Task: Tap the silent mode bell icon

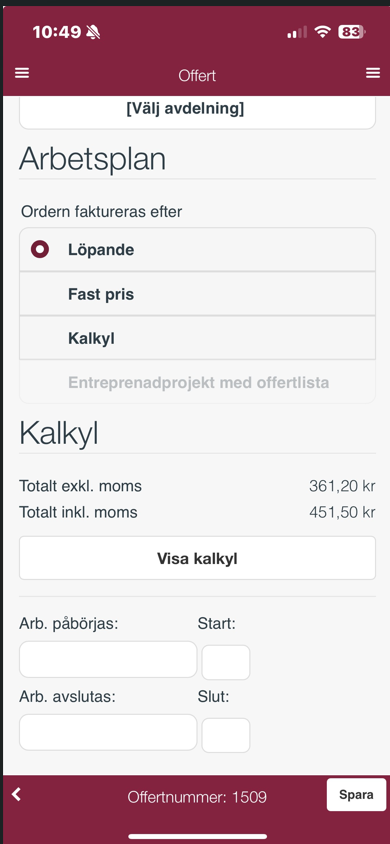Action: [93, 32]
